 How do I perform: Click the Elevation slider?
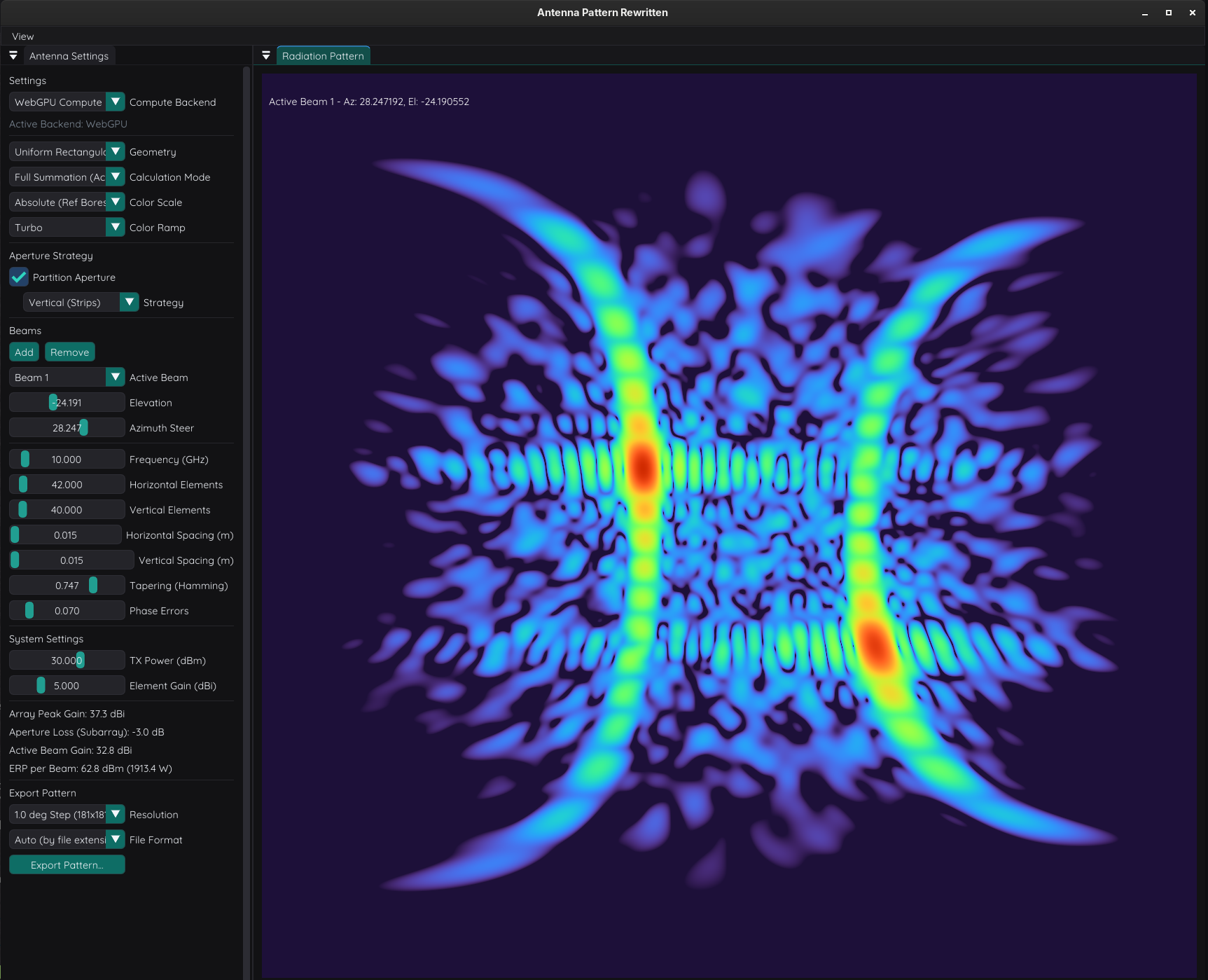pos(67,402)
